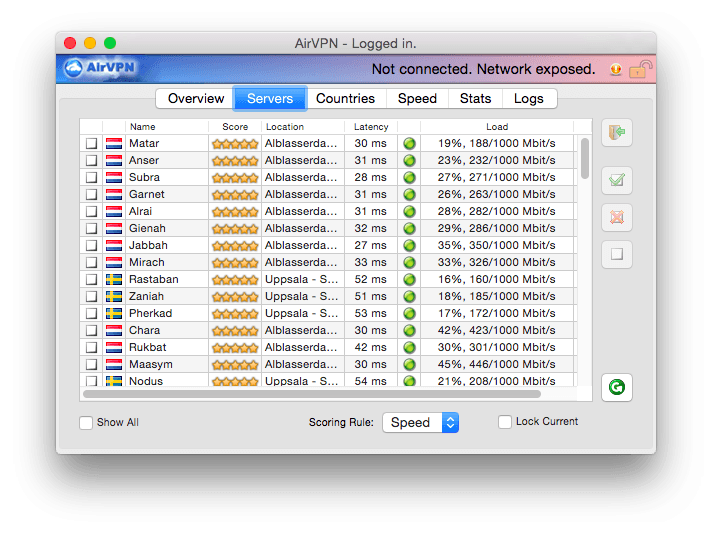This screenshot has width=712, height=534.
Task: Click the star rating for Subra
Action: (x=235, y=178)
